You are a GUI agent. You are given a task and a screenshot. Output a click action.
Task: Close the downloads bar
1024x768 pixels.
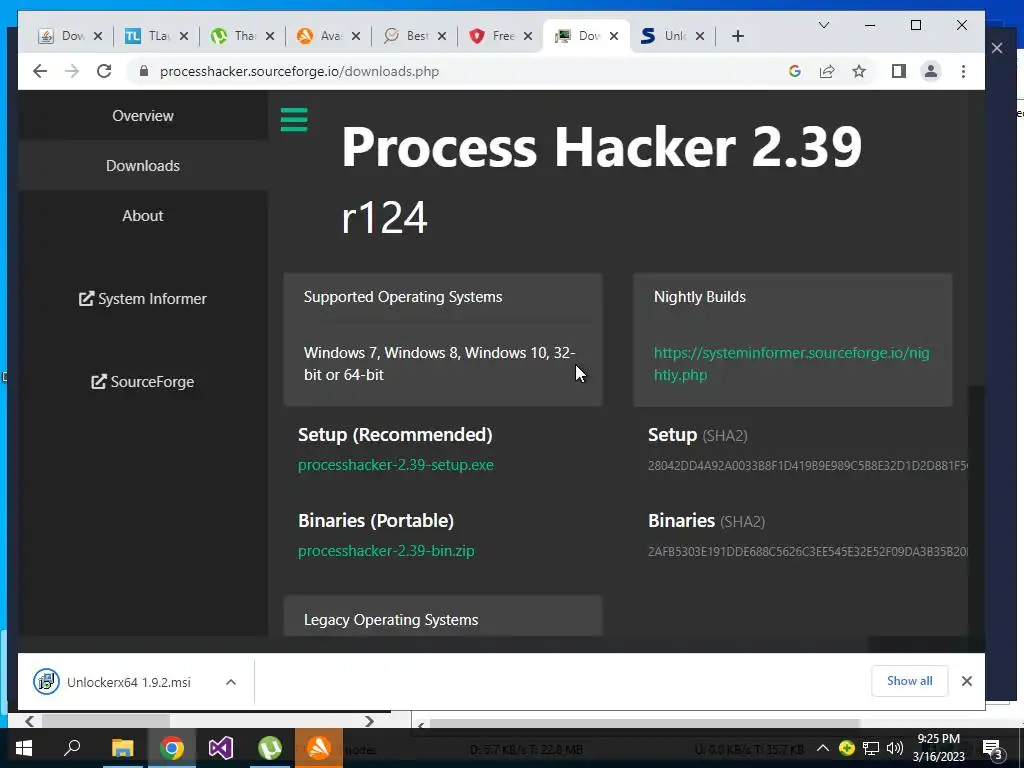(967, 681)
